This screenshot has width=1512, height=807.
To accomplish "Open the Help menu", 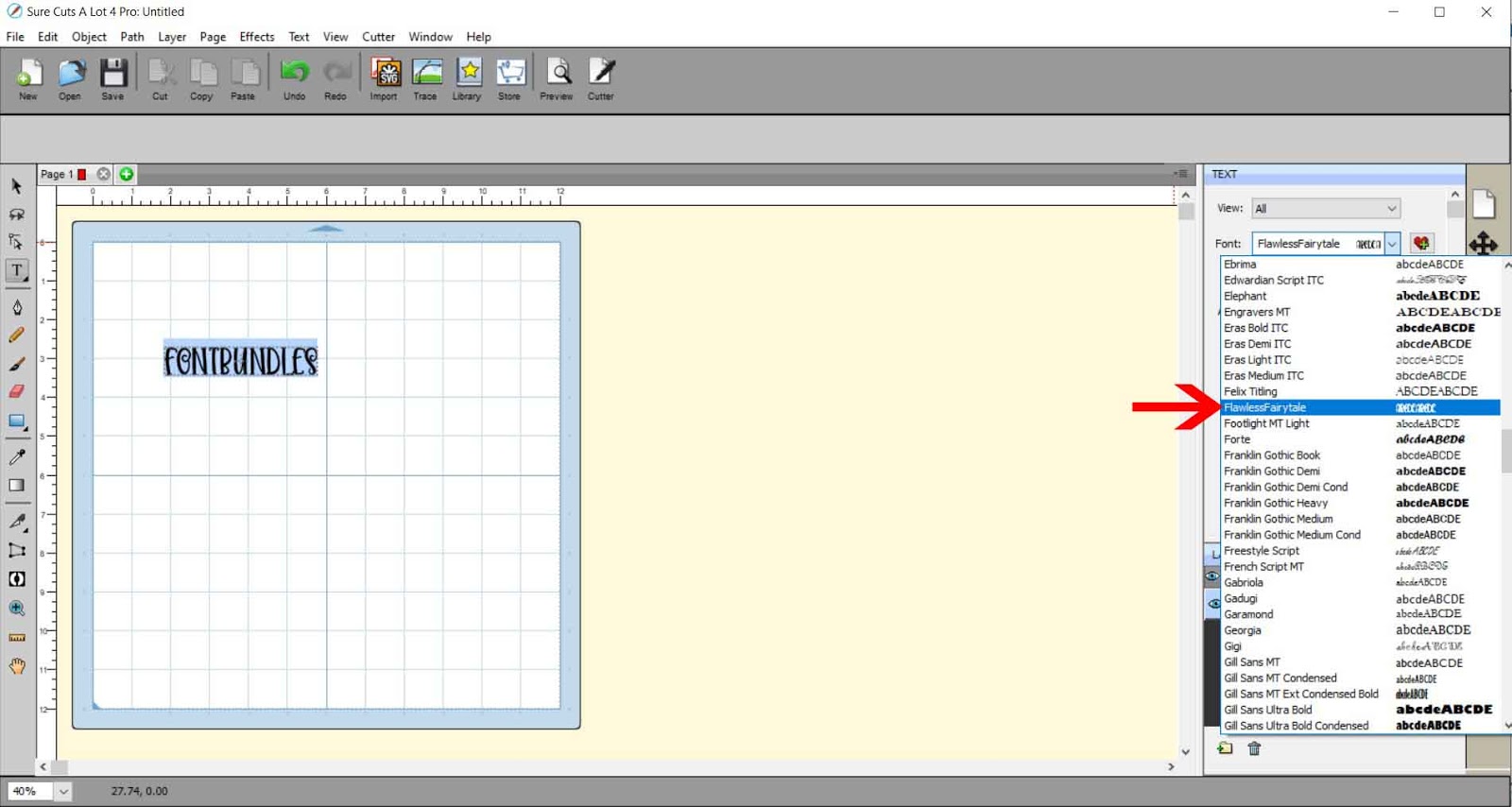I will pos(478,37).
